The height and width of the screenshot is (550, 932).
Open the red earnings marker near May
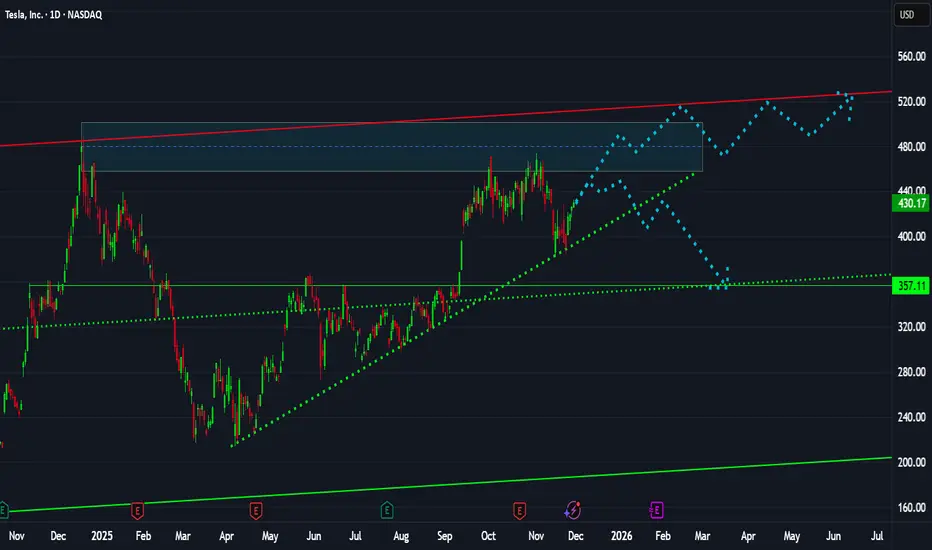(256, 510)
